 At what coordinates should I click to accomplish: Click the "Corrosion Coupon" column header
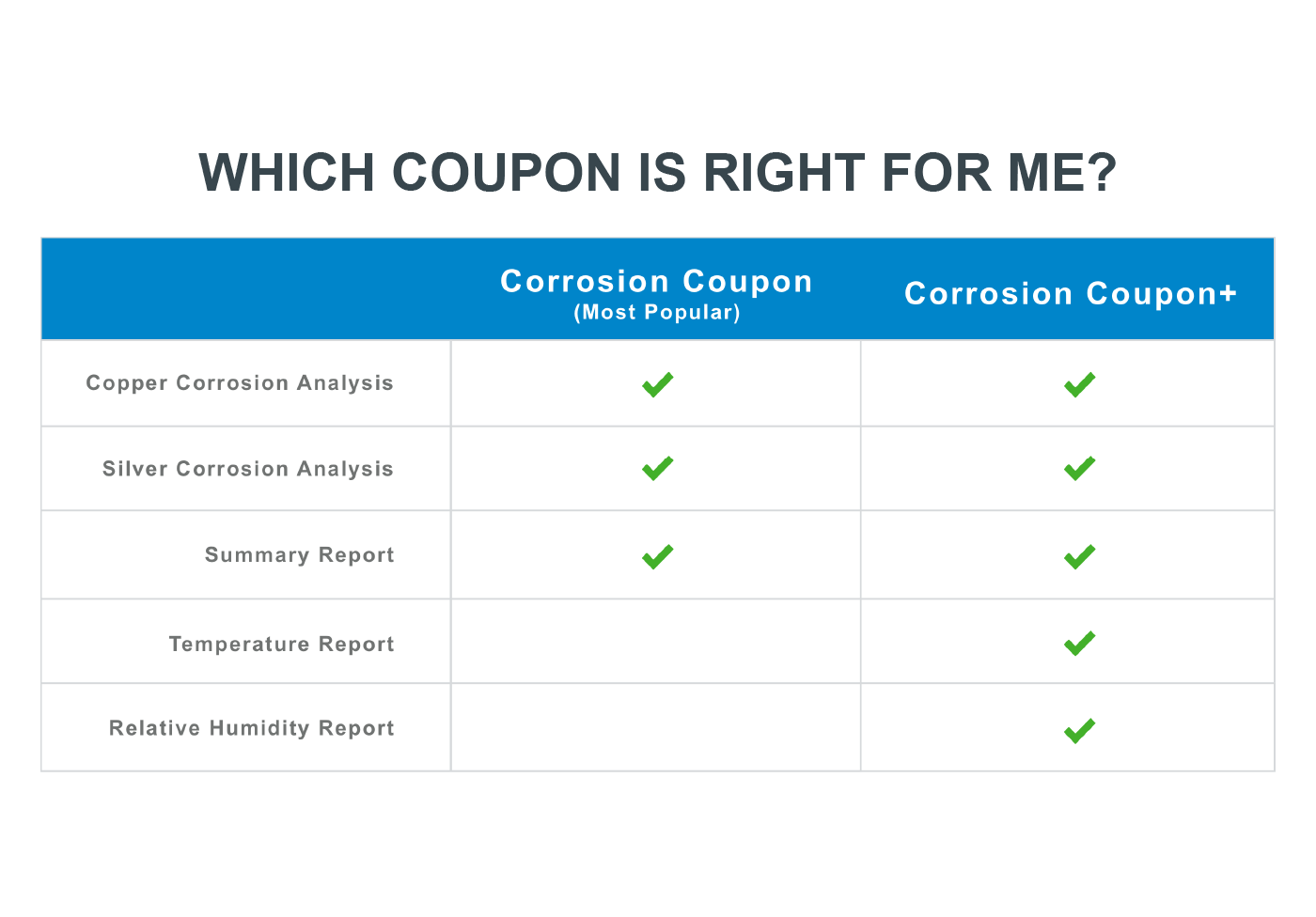click(656, 281)
